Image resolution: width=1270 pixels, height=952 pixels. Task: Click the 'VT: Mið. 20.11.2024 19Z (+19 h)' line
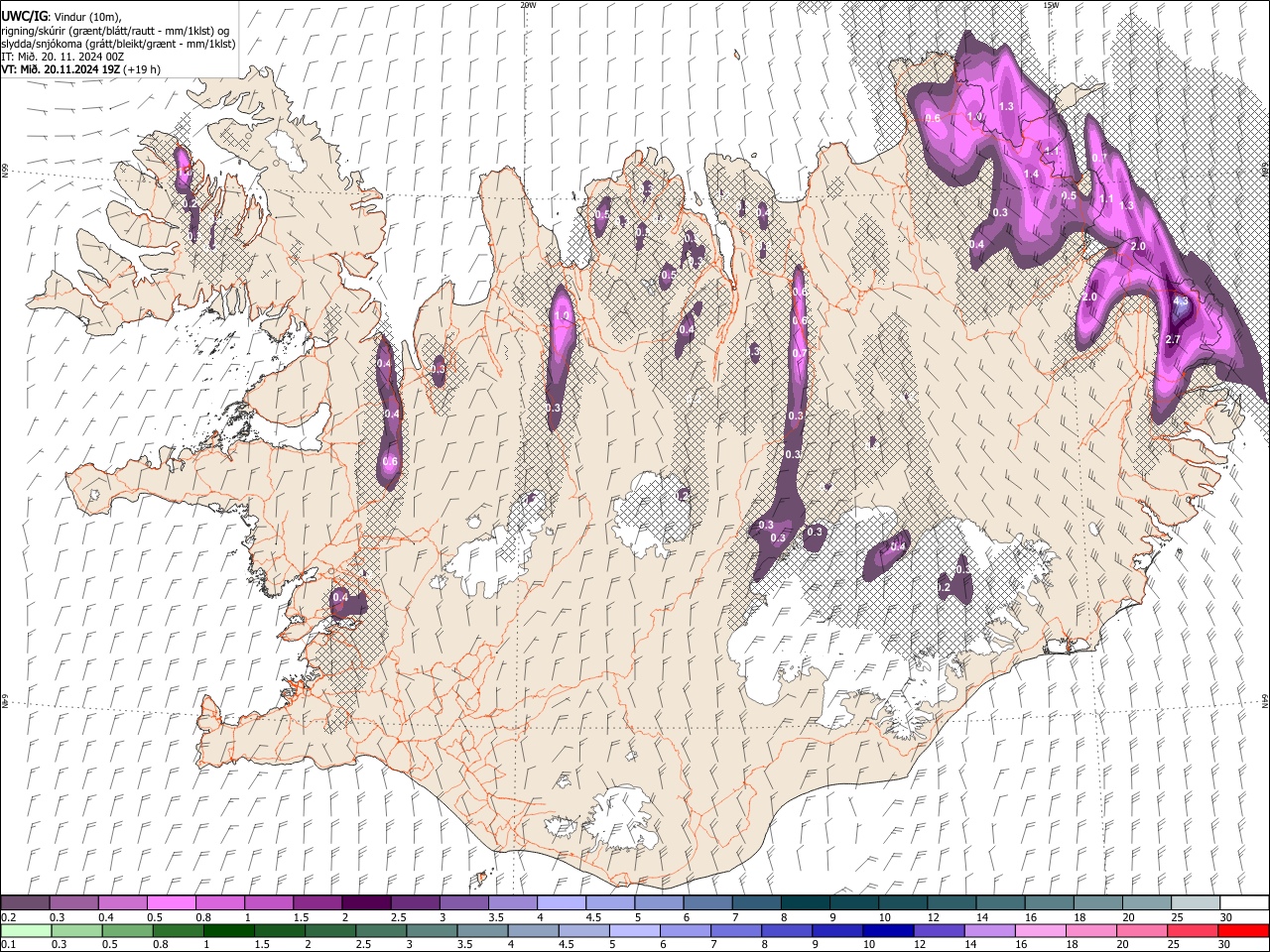80,69
